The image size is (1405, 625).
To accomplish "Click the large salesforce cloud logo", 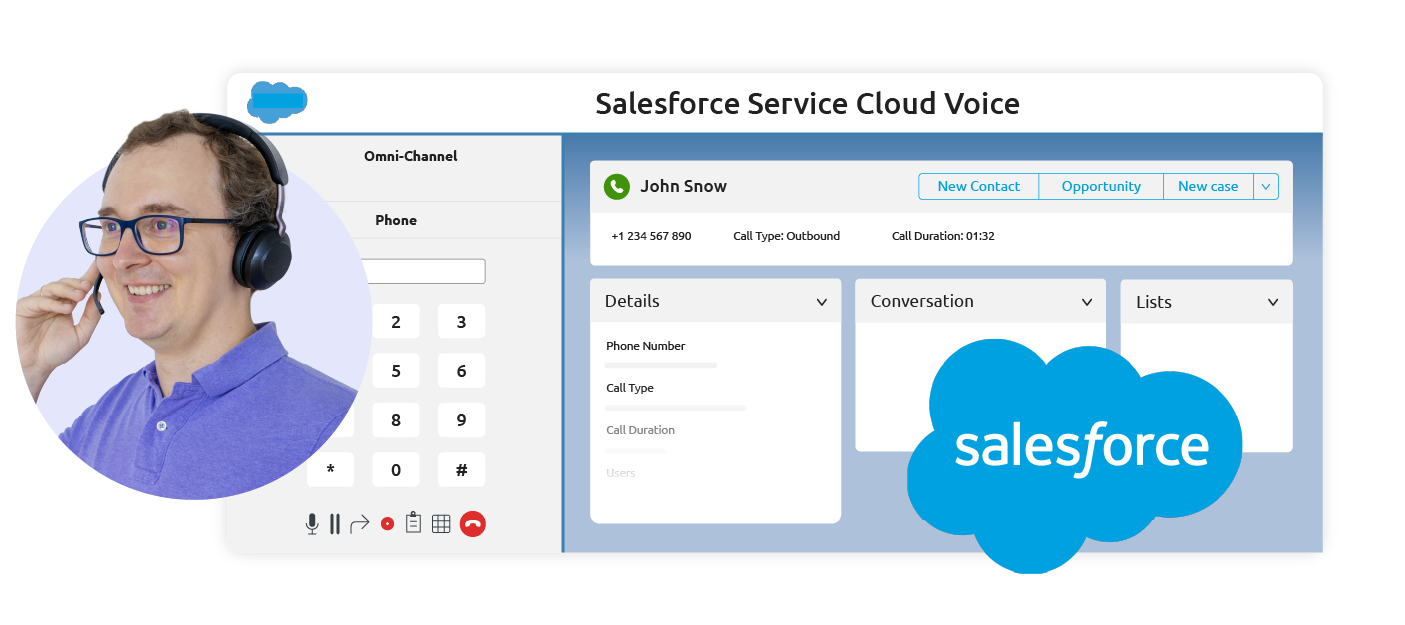I will (1079, 447).
